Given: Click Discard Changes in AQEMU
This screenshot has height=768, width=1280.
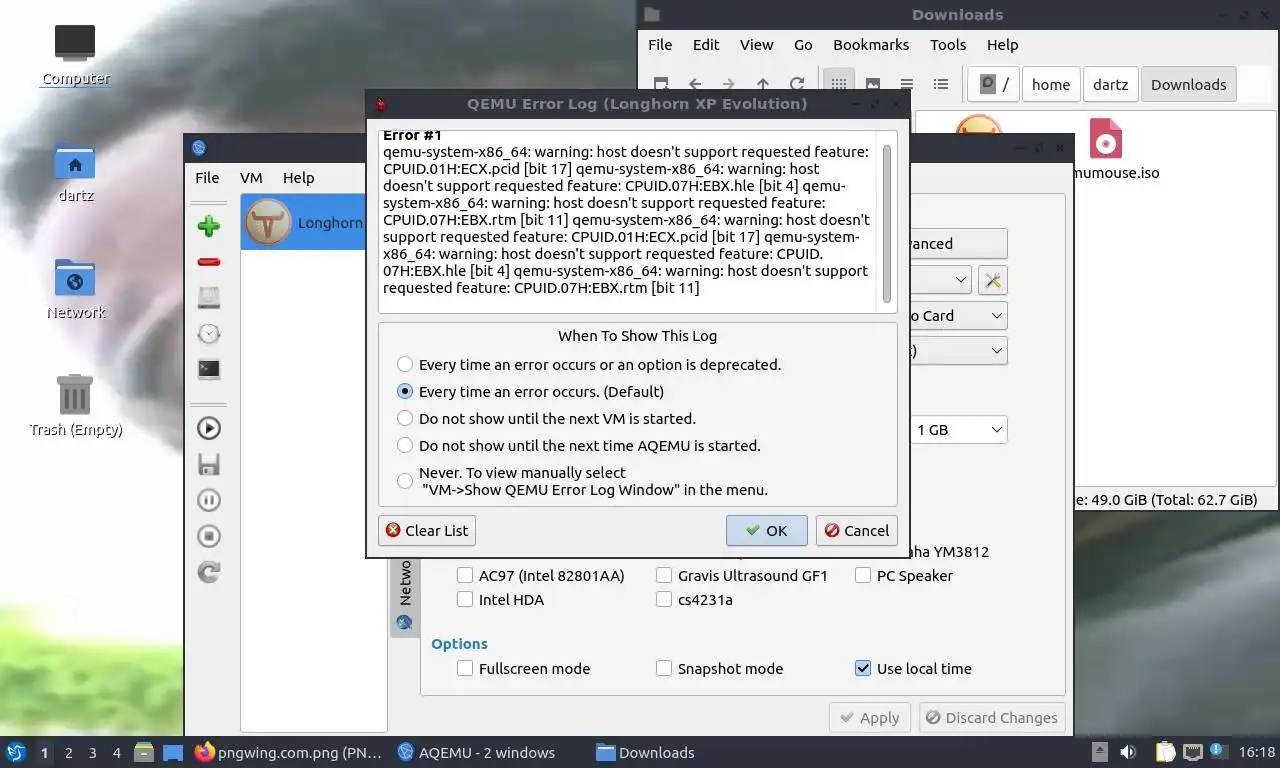Looking at the screenshot, I should (x=990, y=718).
